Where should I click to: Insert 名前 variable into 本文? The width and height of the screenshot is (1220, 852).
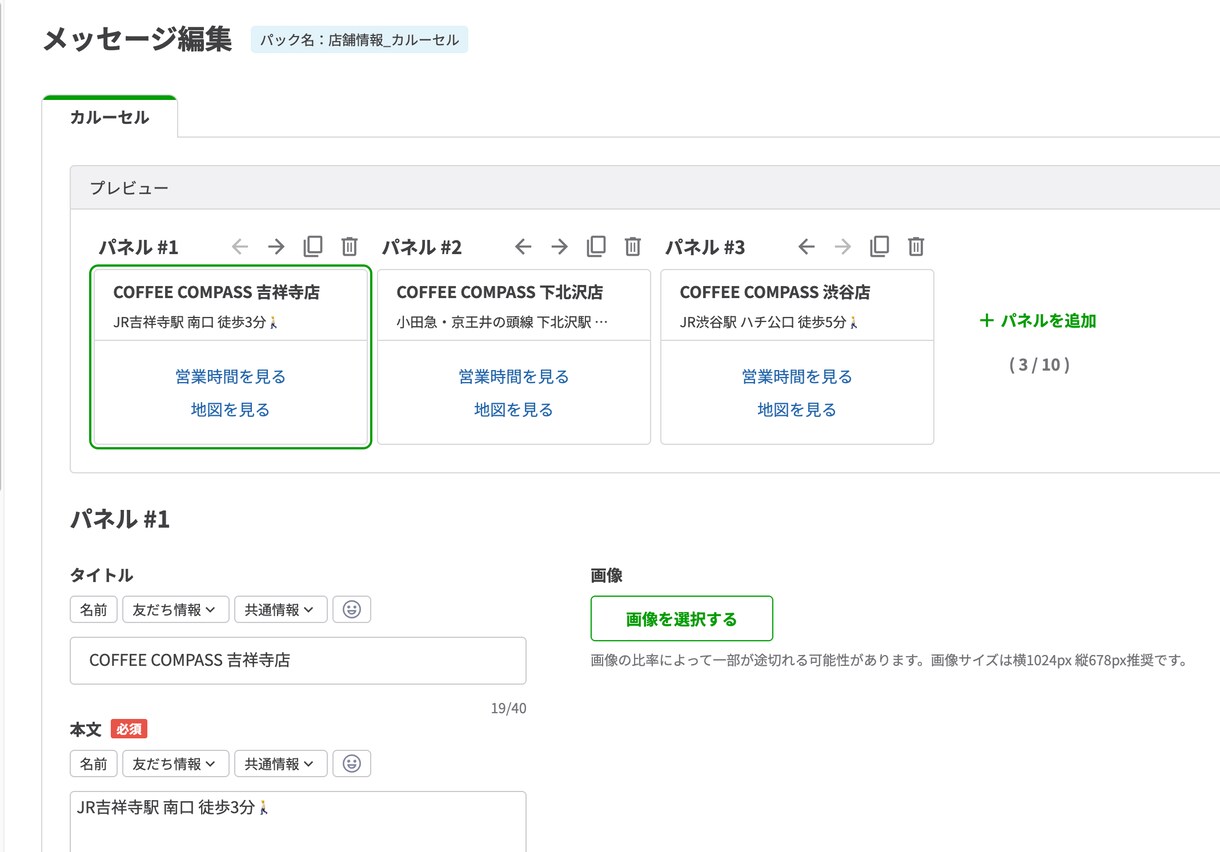coord(94,763)
